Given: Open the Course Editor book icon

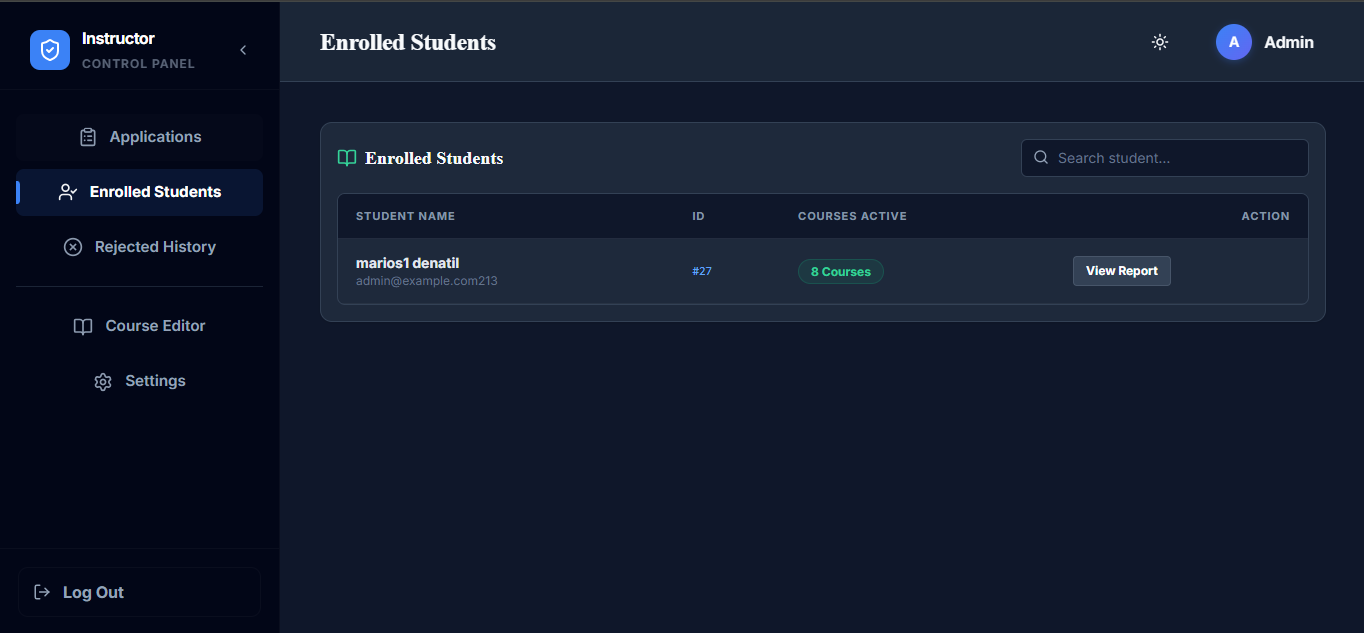Looking at the screenshot, I should tap(83, 325).
